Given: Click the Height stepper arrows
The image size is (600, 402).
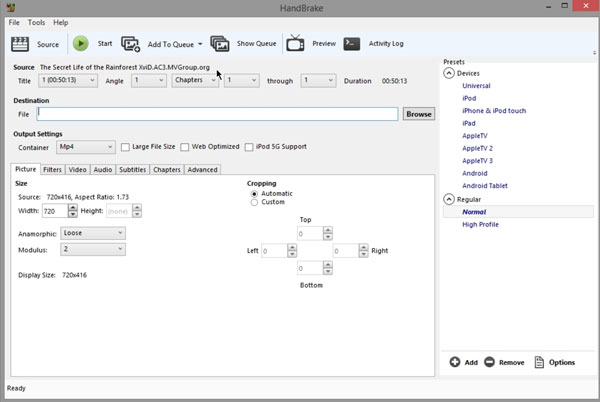Looking at the screenshot, I should click(137, 211).
